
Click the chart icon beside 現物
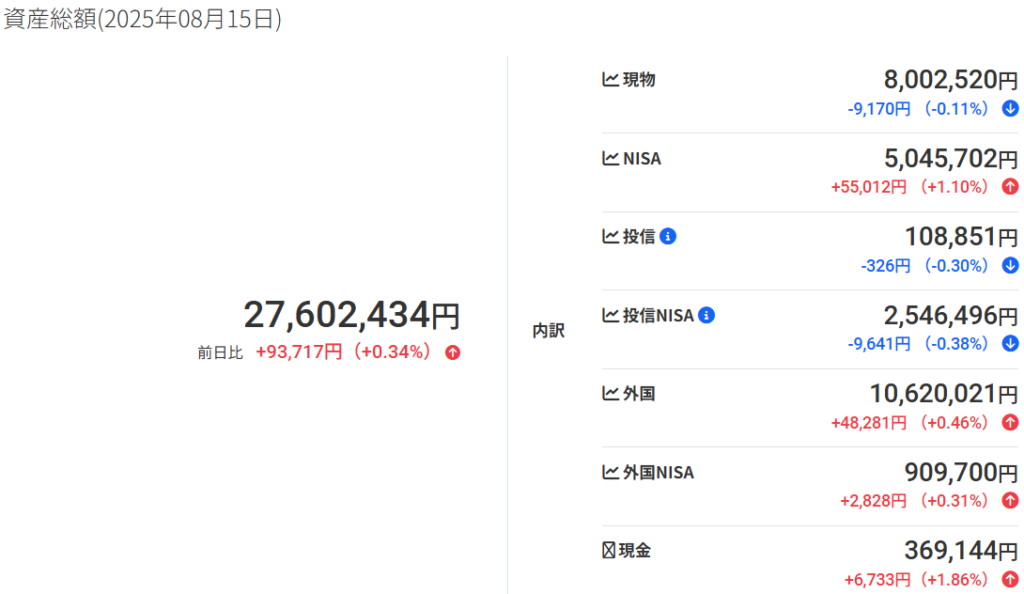pyautogui.click(x=610, y=80)
